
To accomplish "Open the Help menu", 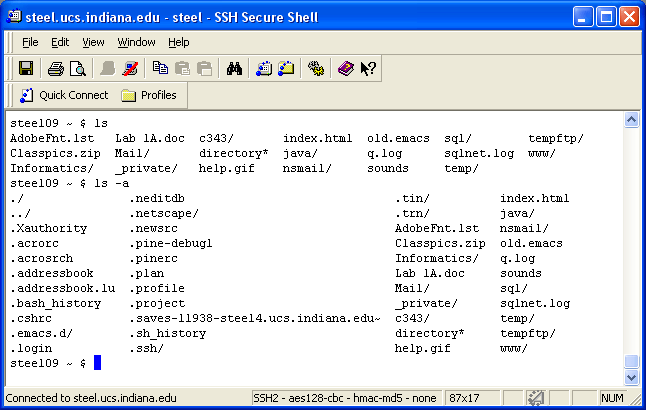I will [179, 42].
